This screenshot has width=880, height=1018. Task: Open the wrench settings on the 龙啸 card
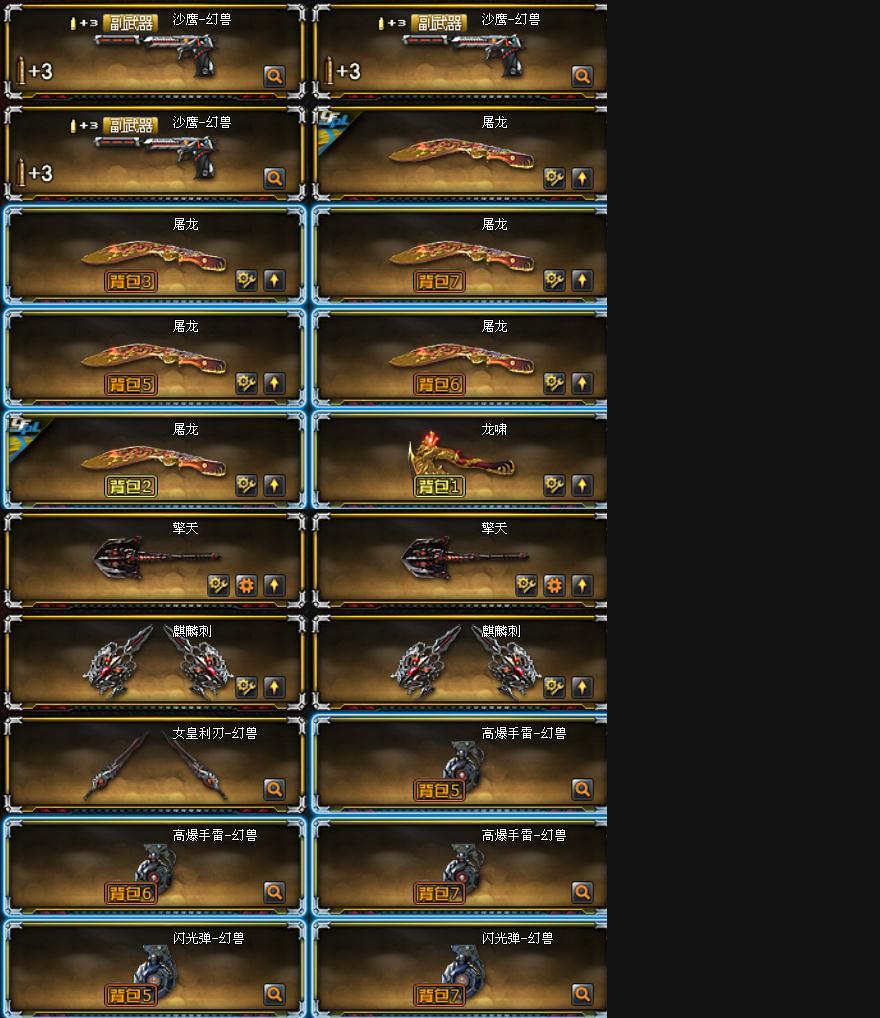554,485
